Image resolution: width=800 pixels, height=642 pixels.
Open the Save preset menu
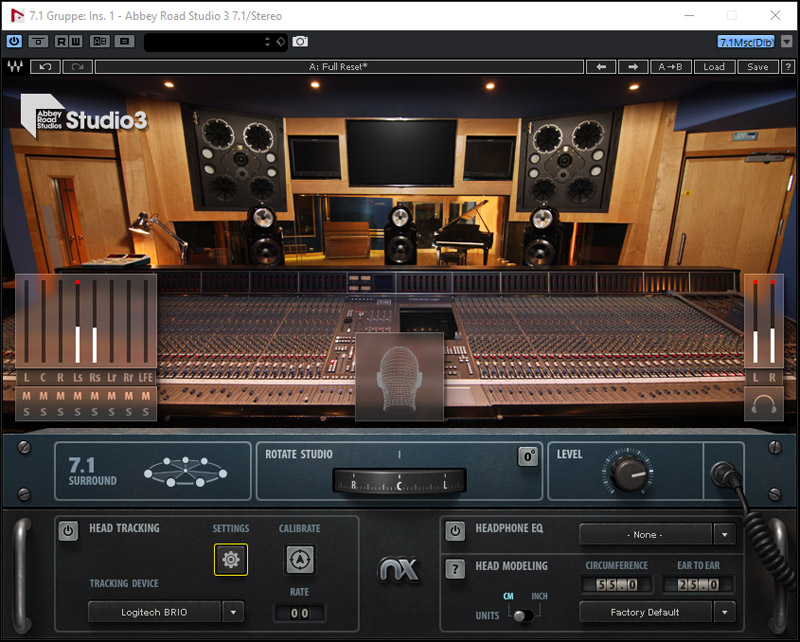click(758, 67)
